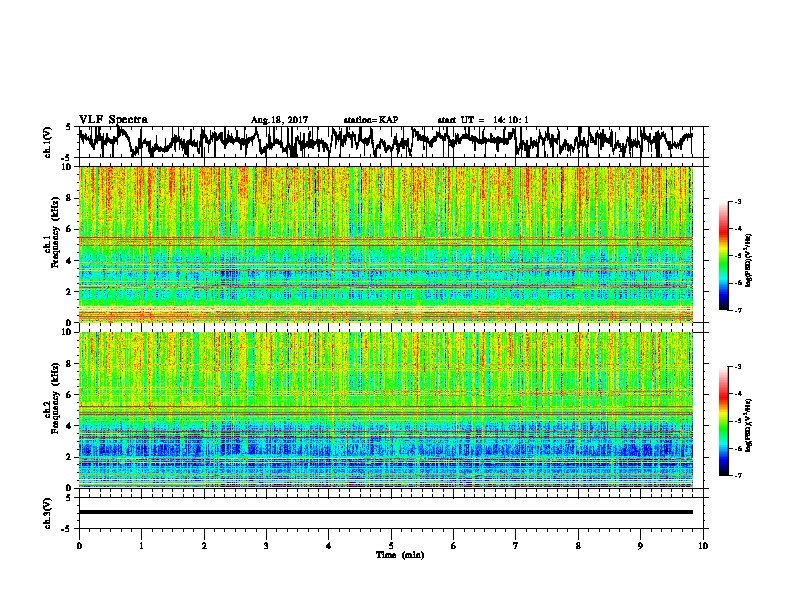Click the ch.1 color bar log(PSD) label
The height and width of the screenshot is (612, 792).
coord(748,261)
